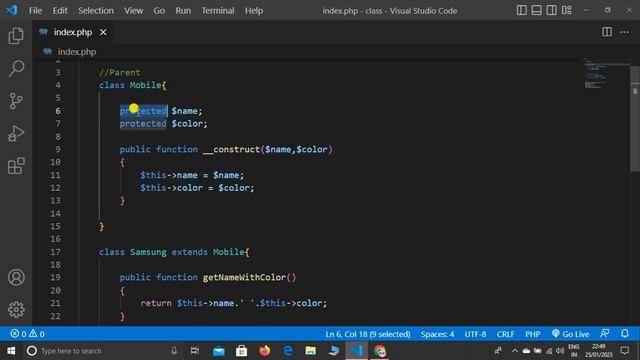640x360 pixels.
Task: Open the Accounts menu
Action: click(16, 277)
